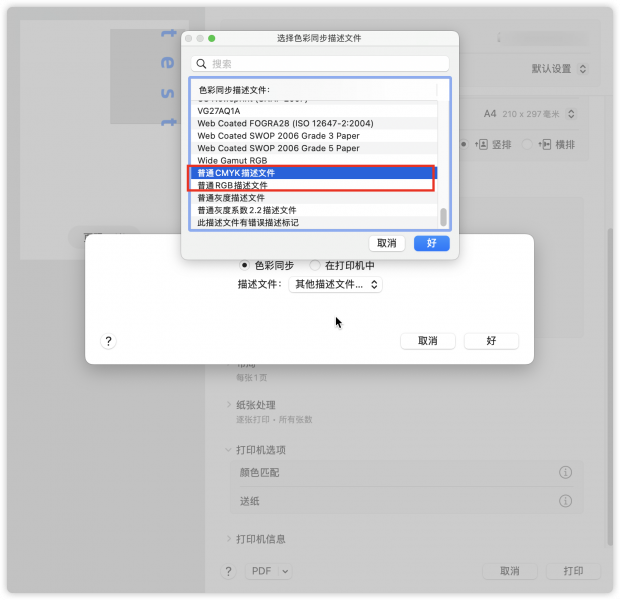Select Wide Gamut RGB profile
620x600 pixels.
232,160
